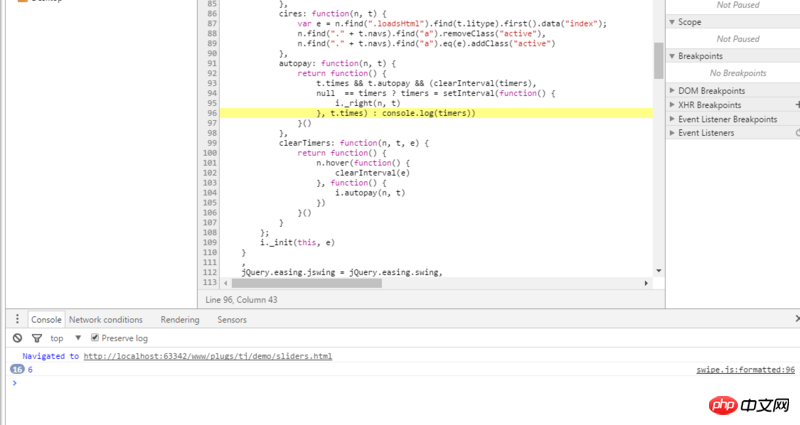This screenshot has height=425, width=800.
Task: Click the 16 repeat count badge
Action: click(17, 369)
